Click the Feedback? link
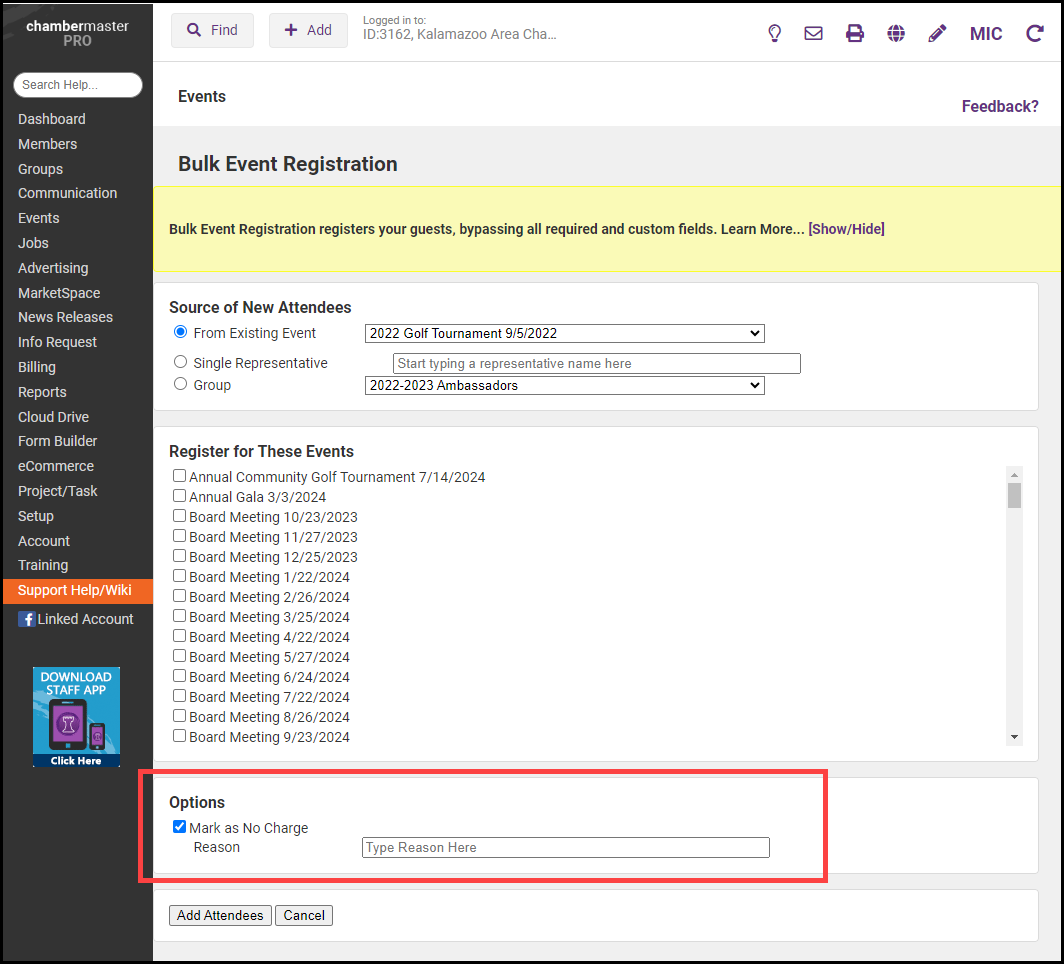This screenshot has width=1064, height=964. pyautogui.click(x=1000, y=106)
